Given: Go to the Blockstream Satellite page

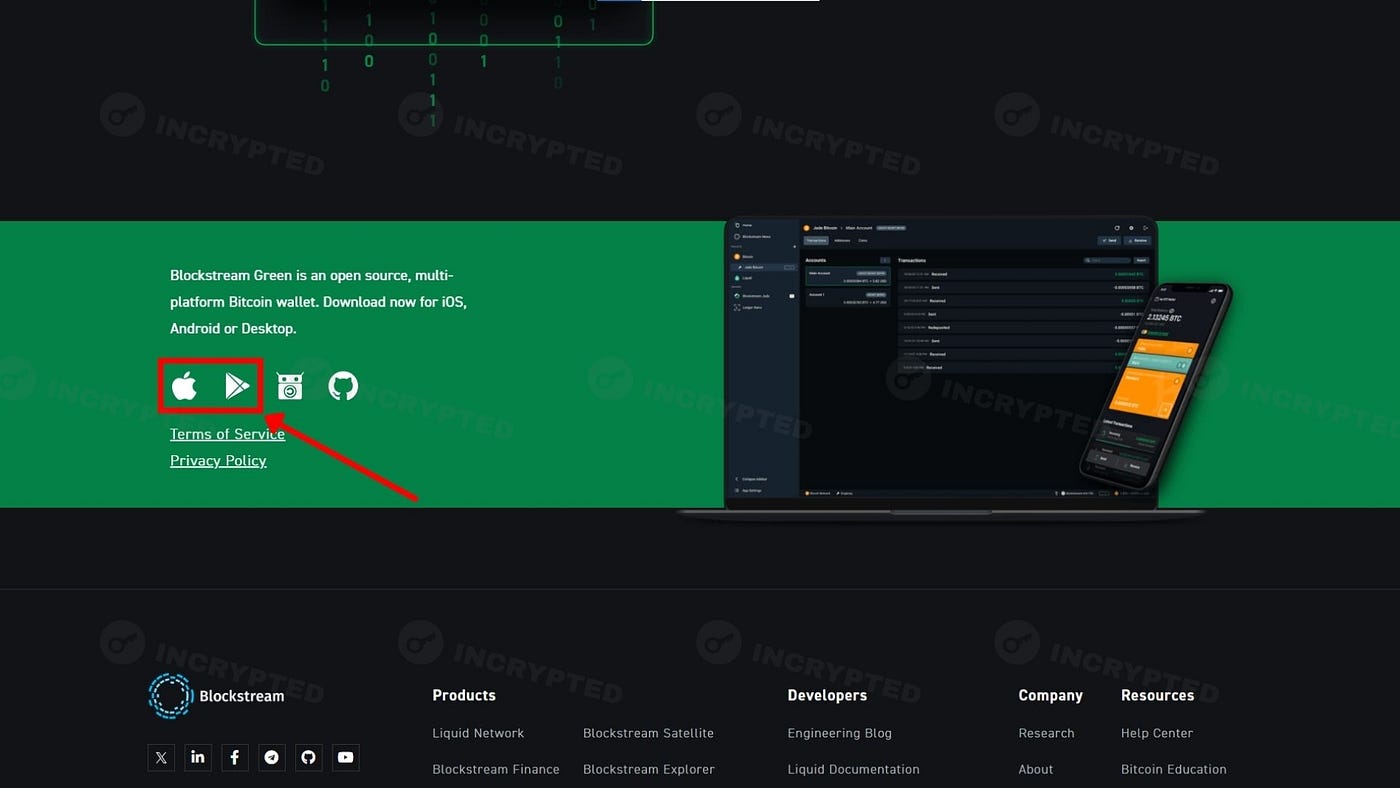Looking at the screenshot, I should pyautogui.click(x=648, y=733).
